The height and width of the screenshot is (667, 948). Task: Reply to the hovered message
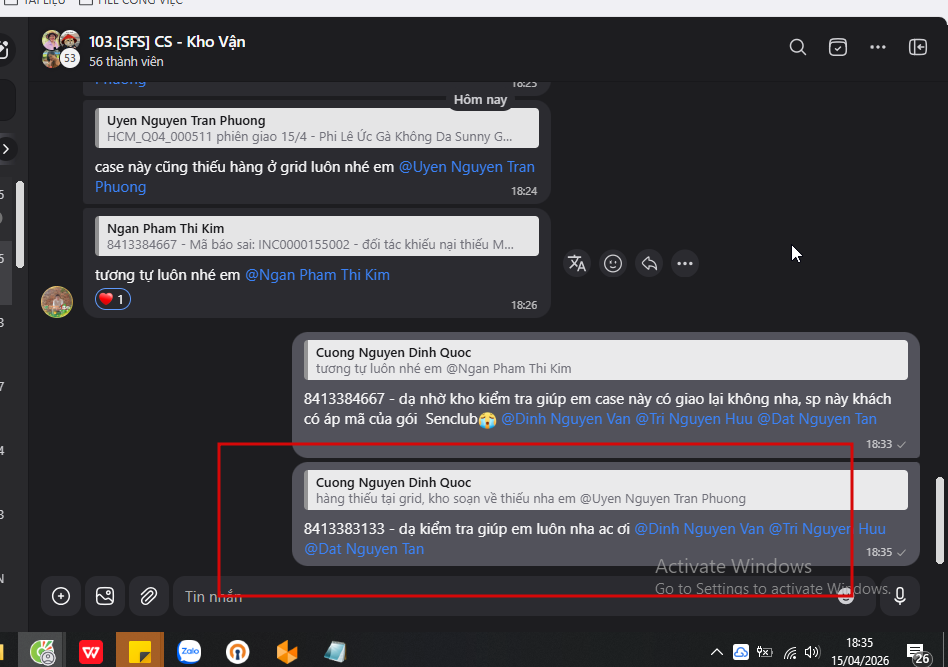tap(649, 264)
